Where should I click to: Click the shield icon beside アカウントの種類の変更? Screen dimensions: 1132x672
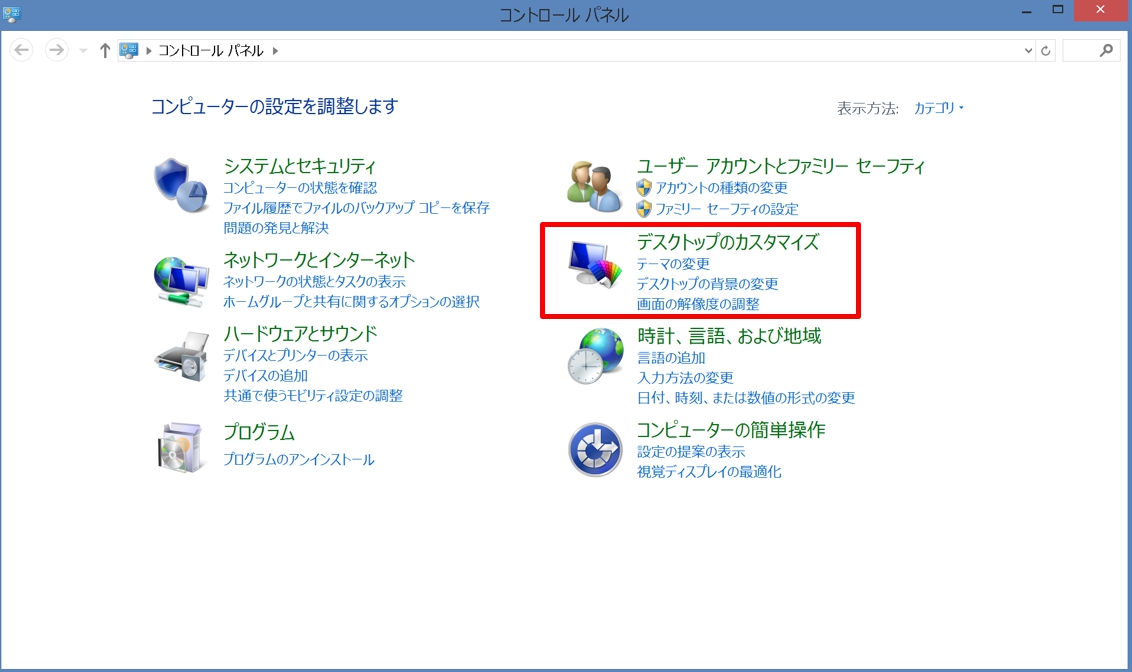pyautogui.click(x=644, y=188)
